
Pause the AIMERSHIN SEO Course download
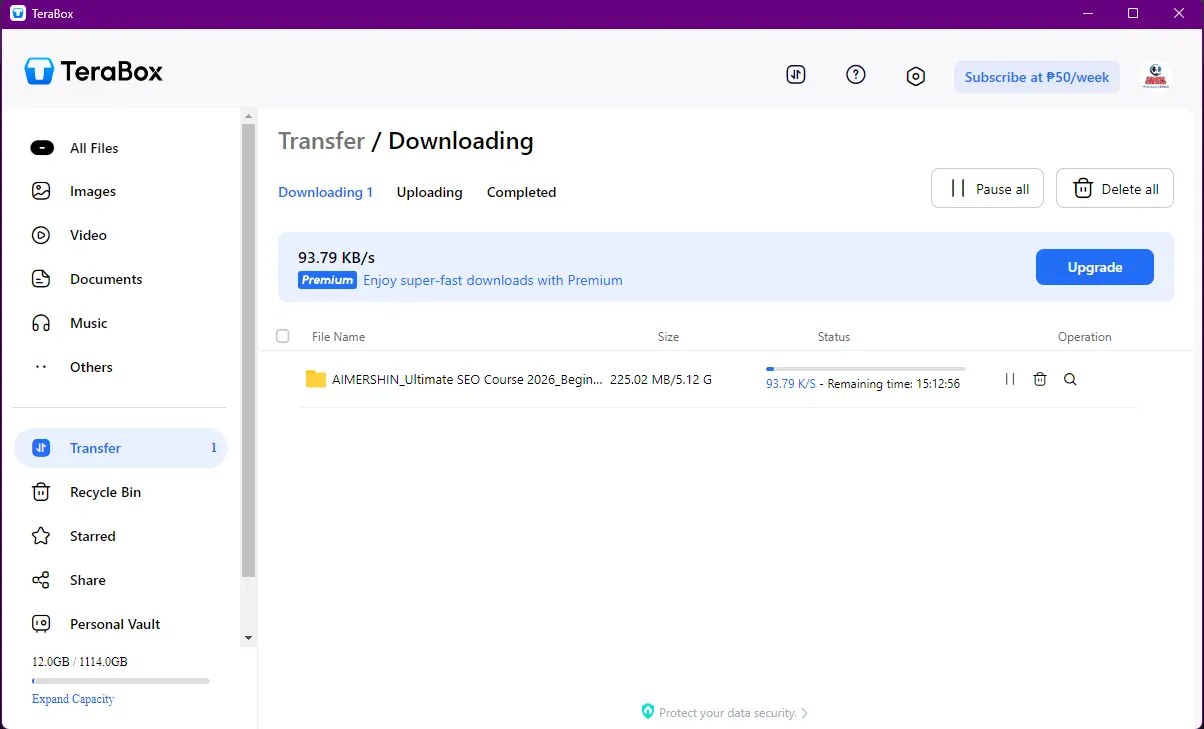1010,379
